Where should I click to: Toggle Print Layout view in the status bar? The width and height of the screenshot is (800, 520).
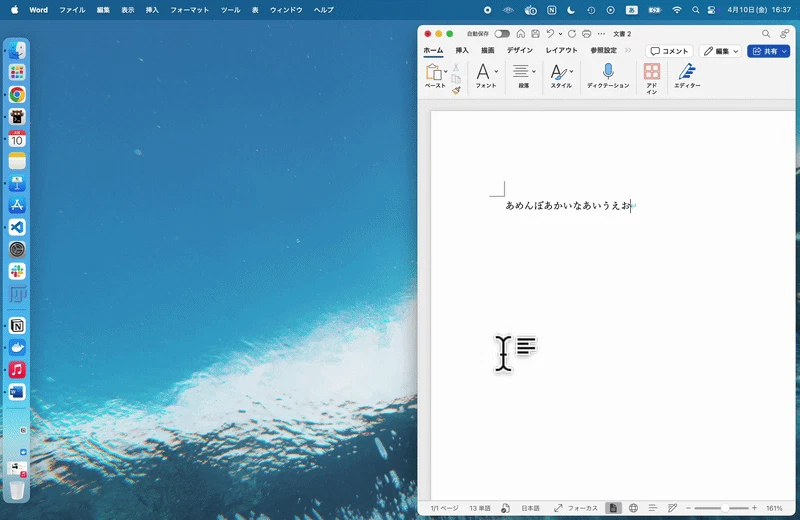coord(613,508)
